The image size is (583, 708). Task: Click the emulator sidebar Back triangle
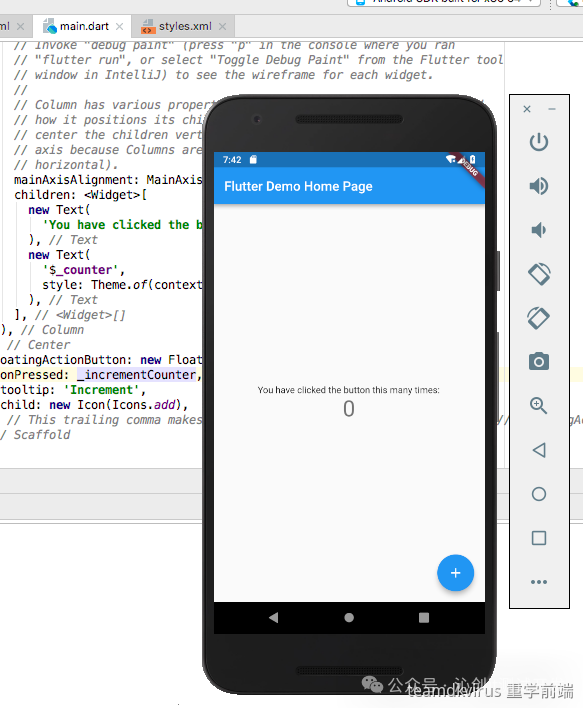(539, 450)
